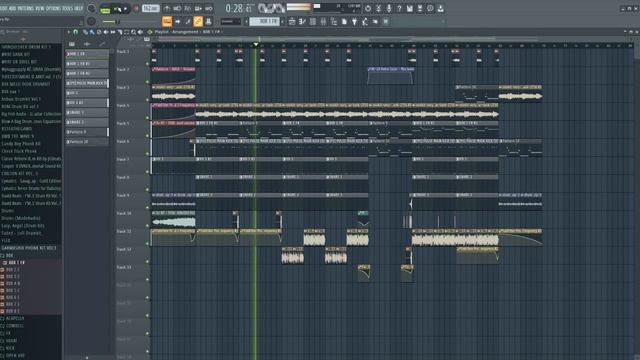This screenshot has width=640, height=360.
Task: Toggle the orange multilink controllers icon
Action: 198,21
